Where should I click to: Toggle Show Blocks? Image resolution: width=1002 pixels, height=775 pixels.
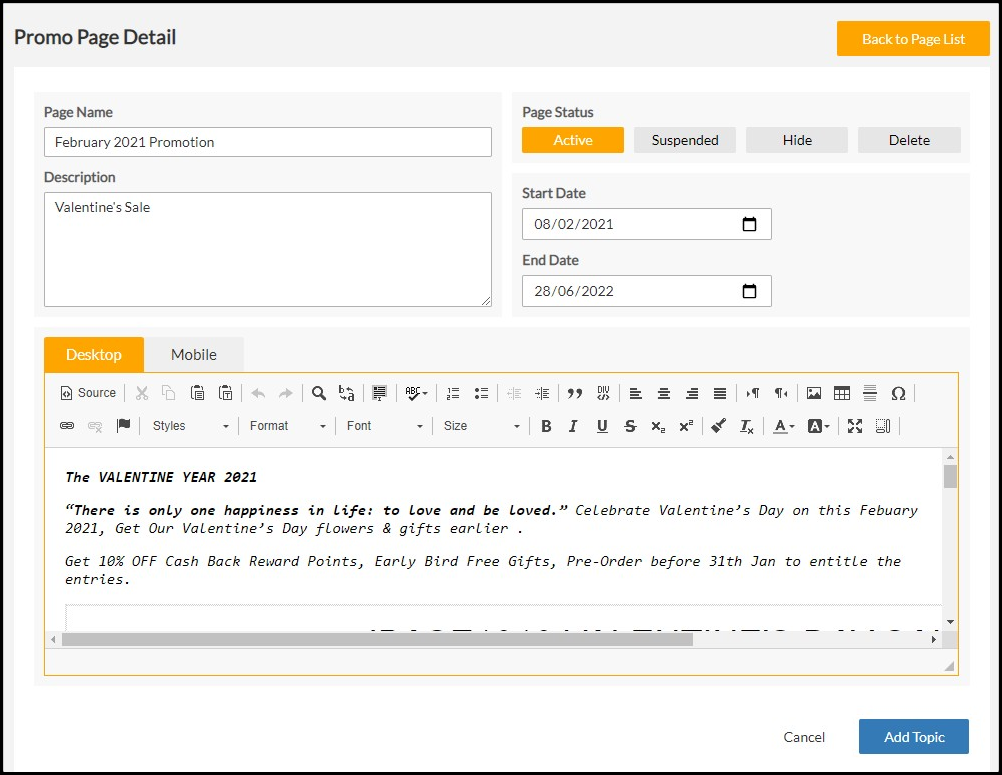click(883, 426)
